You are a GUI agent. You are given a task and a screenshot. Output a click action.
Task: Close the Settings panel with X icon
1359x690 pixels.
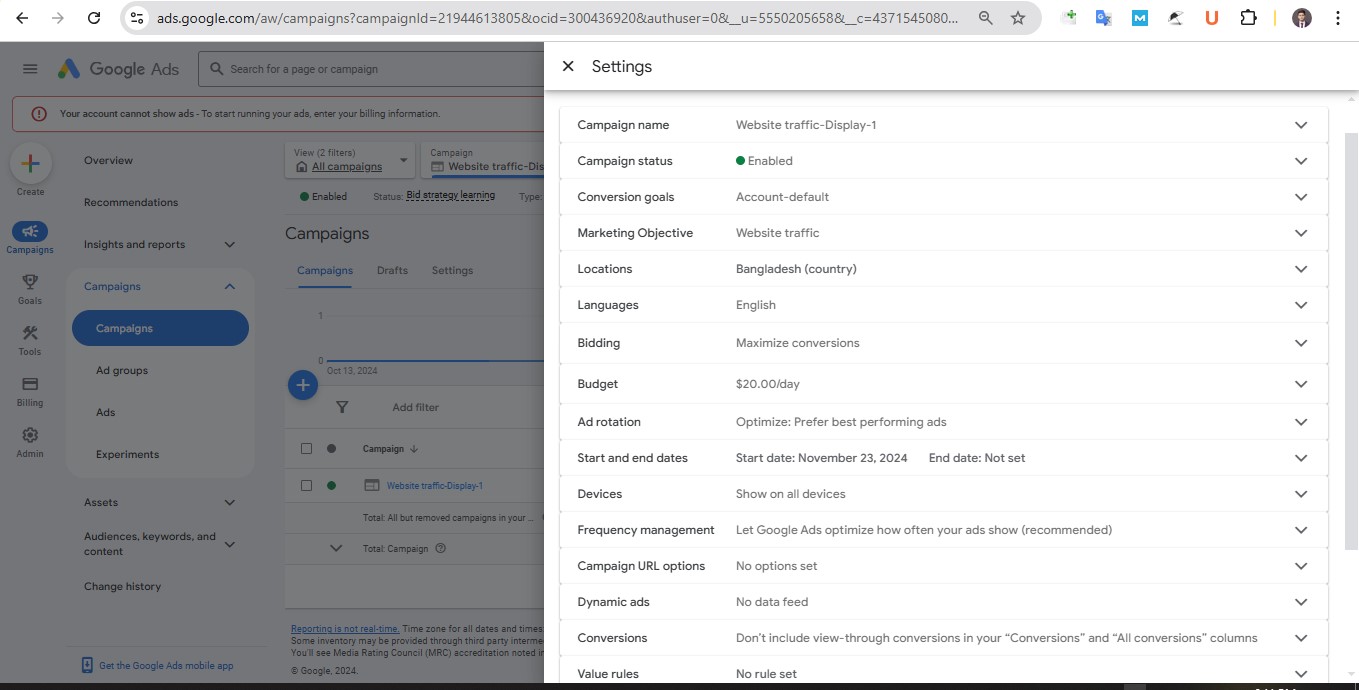(x=568, y=66)
